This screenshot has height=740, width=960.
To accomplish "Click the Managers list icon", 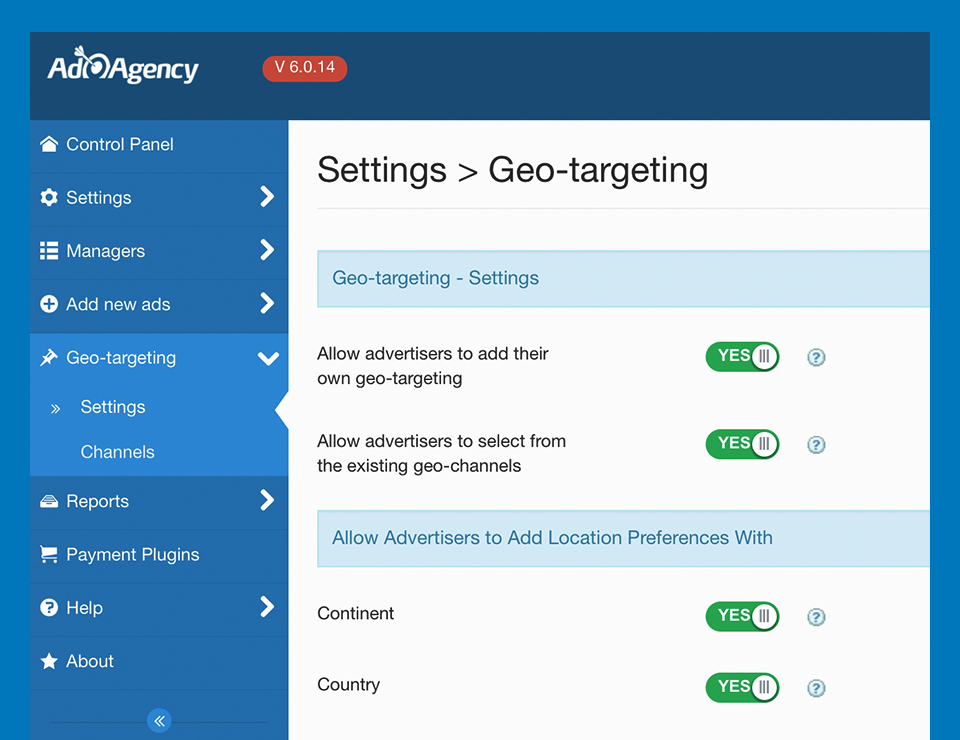I will pyautogui.click(x=49, y=251).
